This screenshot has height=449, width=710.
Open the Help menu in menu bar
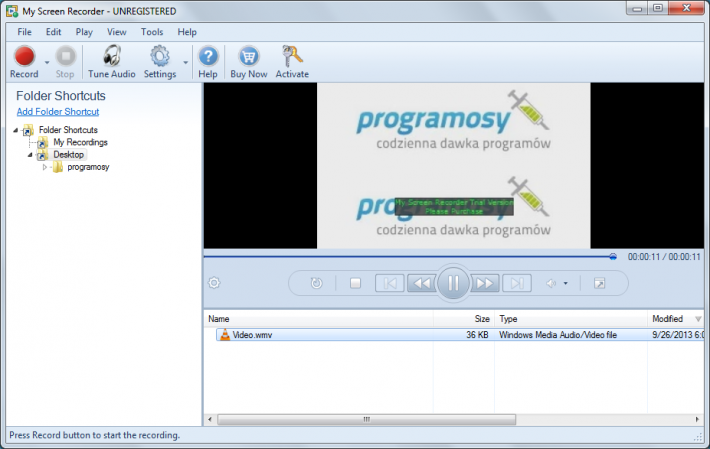pyautogui.click(x=187, y=32)
